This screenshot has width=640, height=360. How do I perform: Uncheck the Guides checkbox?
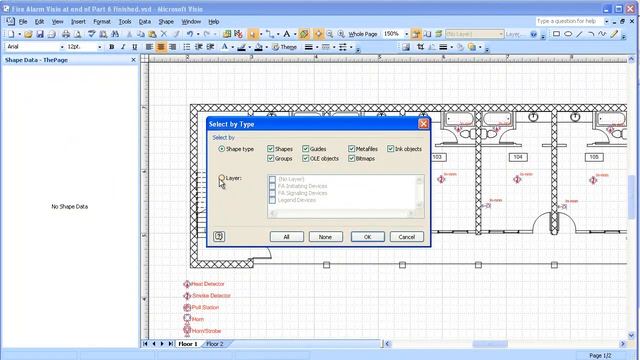(x=305, y=149)
